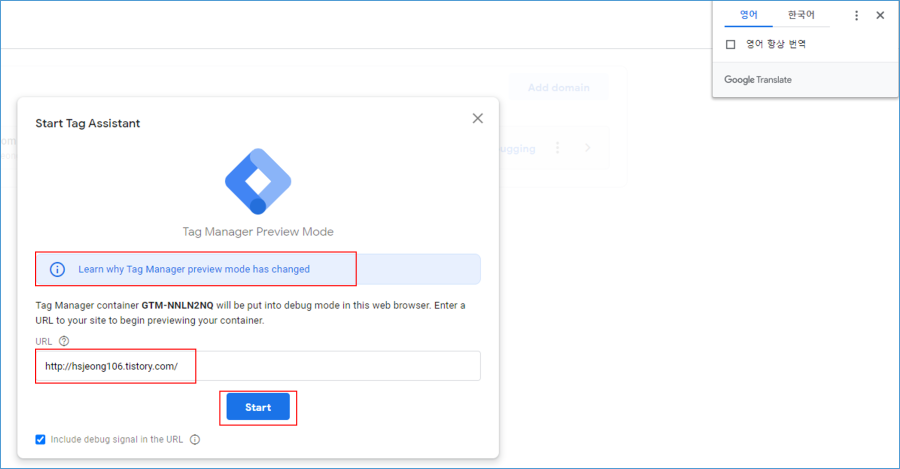Click the container ID GTM-NNLN2NQ
The width and height of the screenshot is (900, 469).
(x=177, y=305)
